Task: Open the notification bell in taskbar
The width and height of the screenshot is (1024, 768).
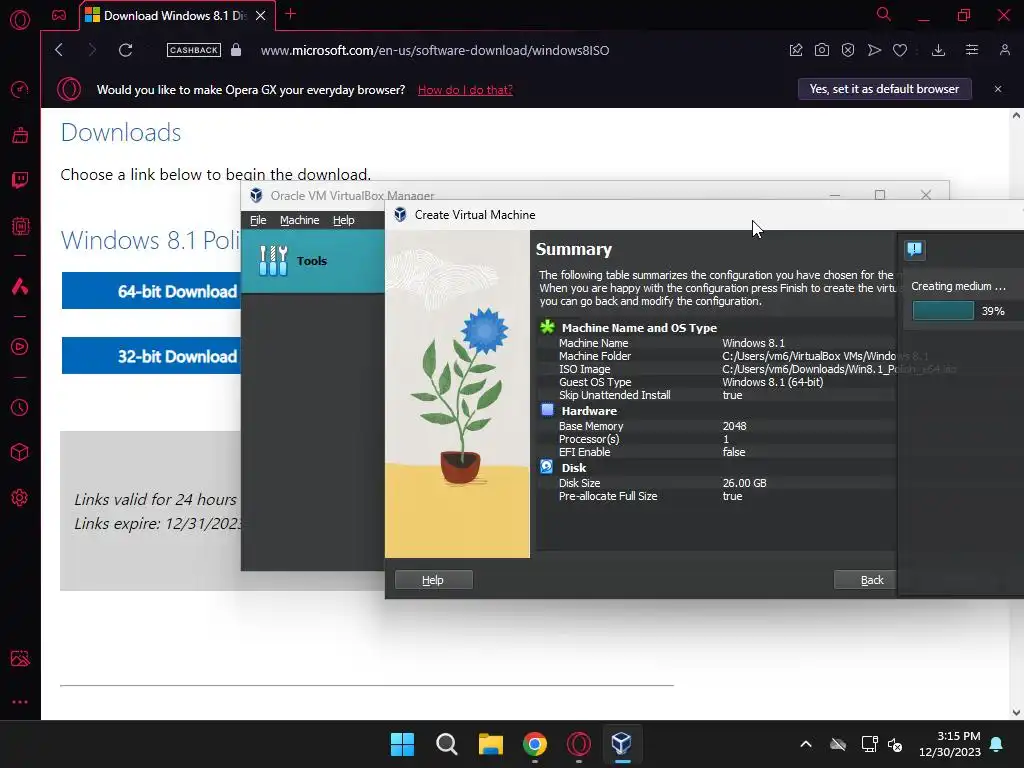Action: [x=997, y=744]
